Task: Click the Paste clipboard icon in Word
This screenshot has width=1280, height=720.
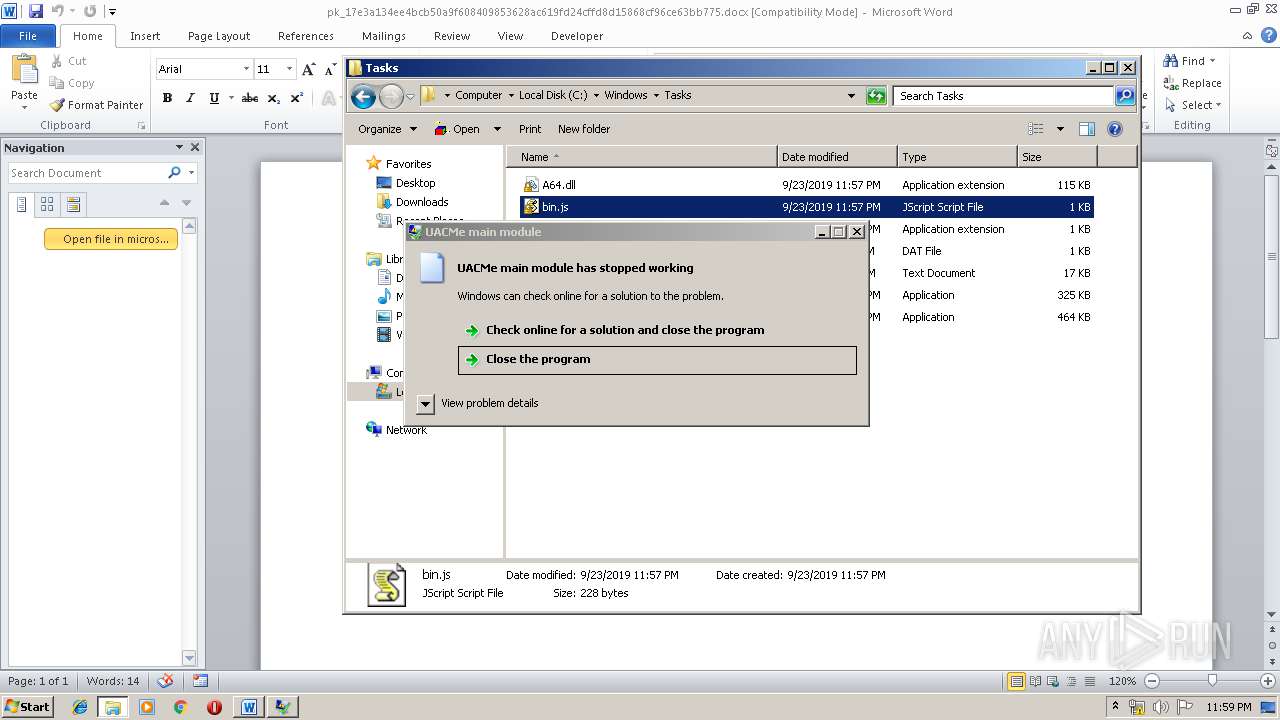Action: tap(24, 69)
